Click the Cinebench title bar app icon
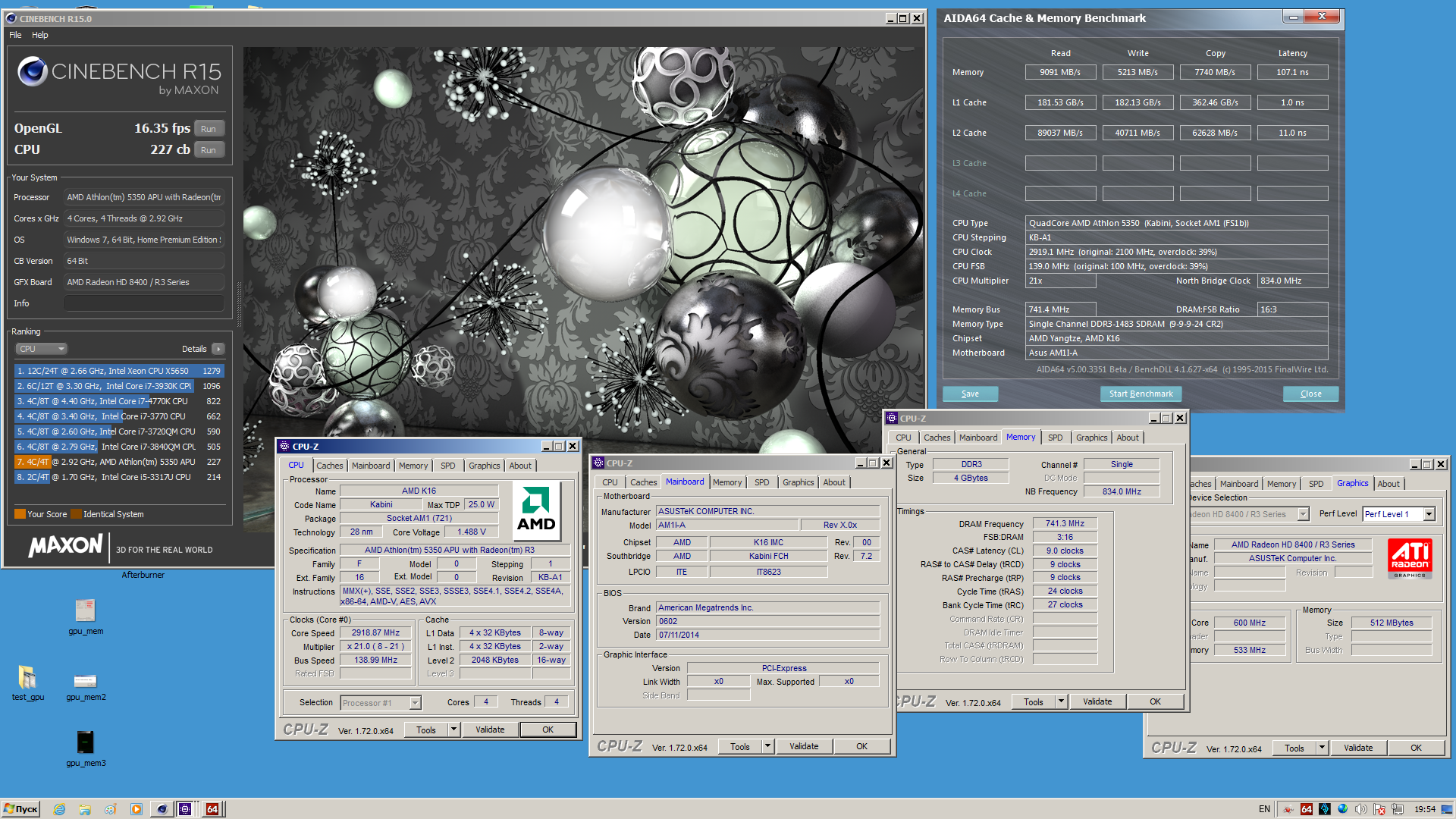The height and width of the screenshot is (819, 1456). point(11,18)
